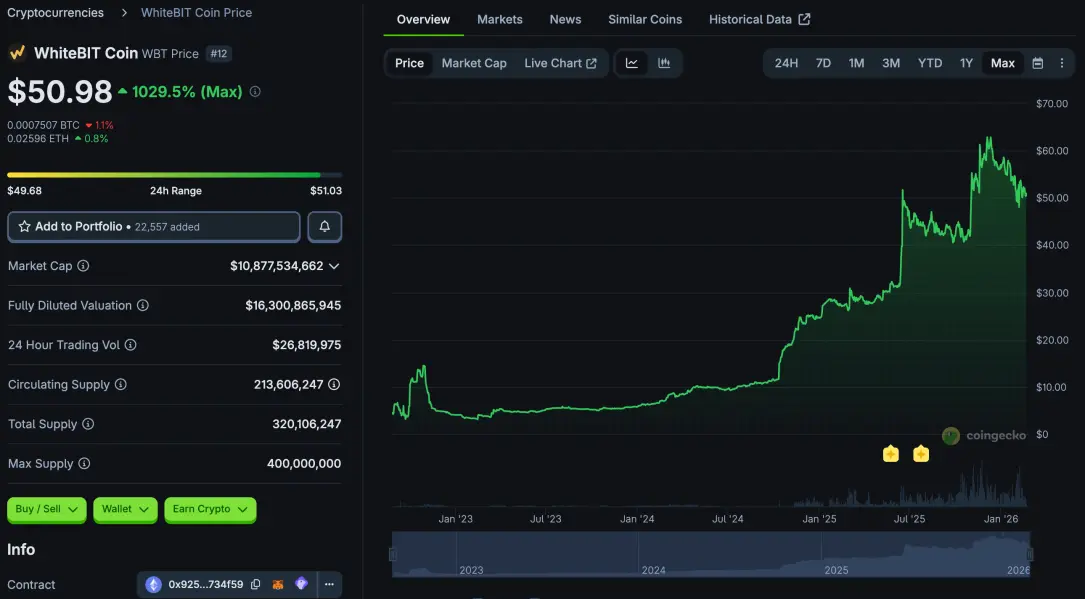Viewport: 1085px width, 599px height.
Task: Open the Buy / Sell dropdown
Action: [x=46, y=509]
